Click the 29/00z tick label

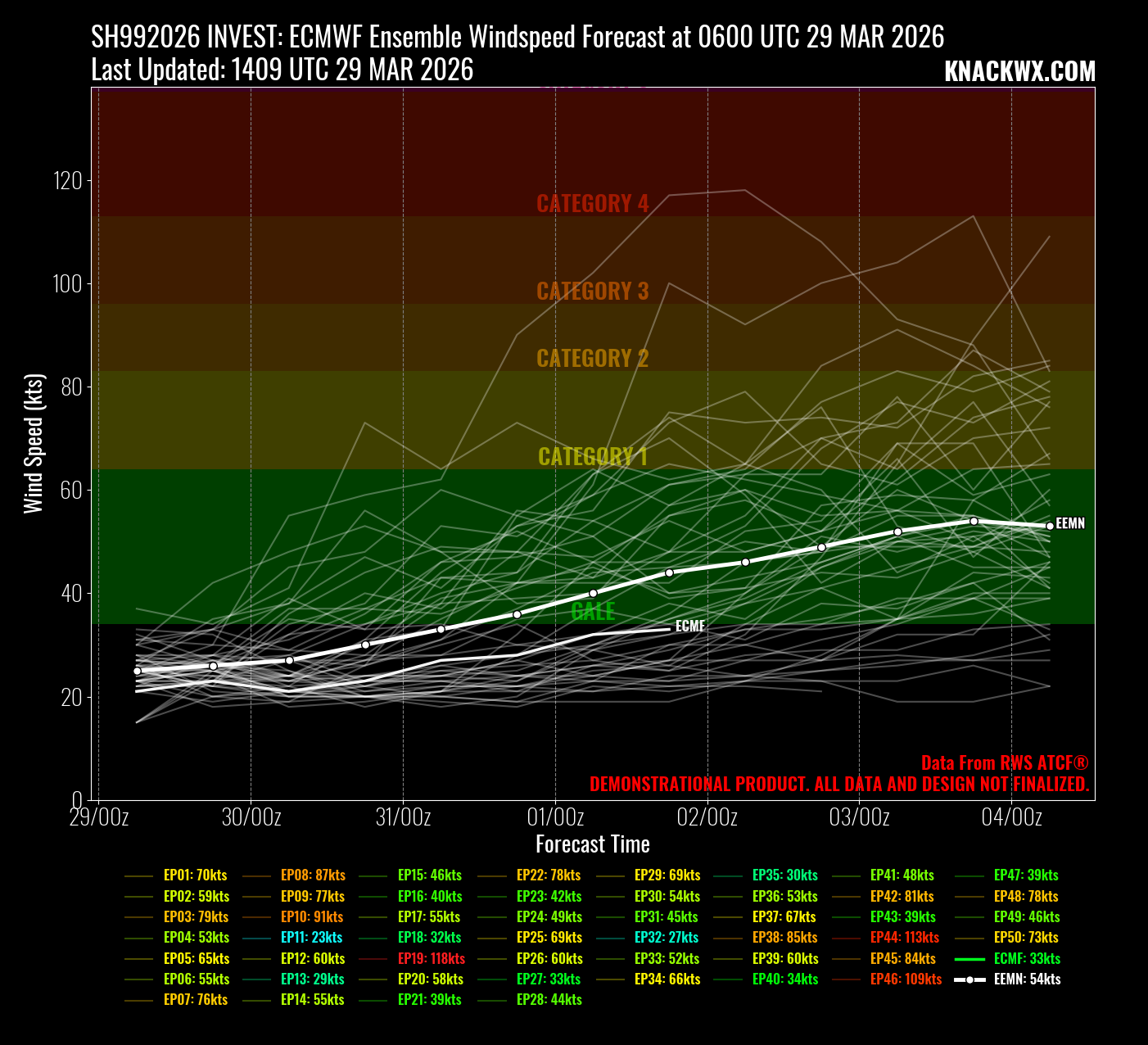pos(99,817)
